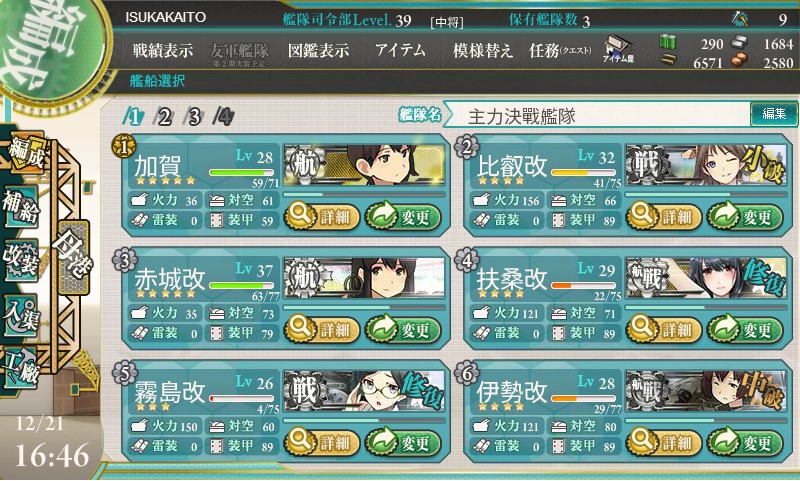The height and width of the screenshot is (481, 800).
Task: Click 変更 to swap out 比叡改
Action: pyautogui.click(x=745, y=217)
